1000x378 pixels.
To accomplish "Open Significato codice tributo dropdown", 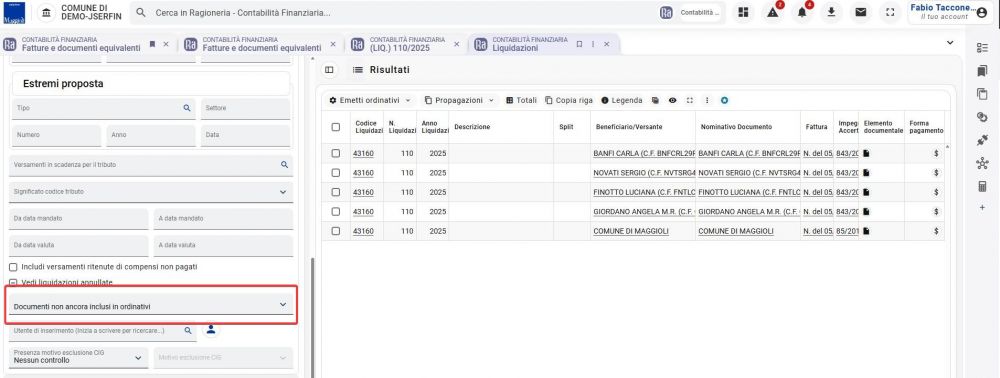I will click(x=151, y=191).
